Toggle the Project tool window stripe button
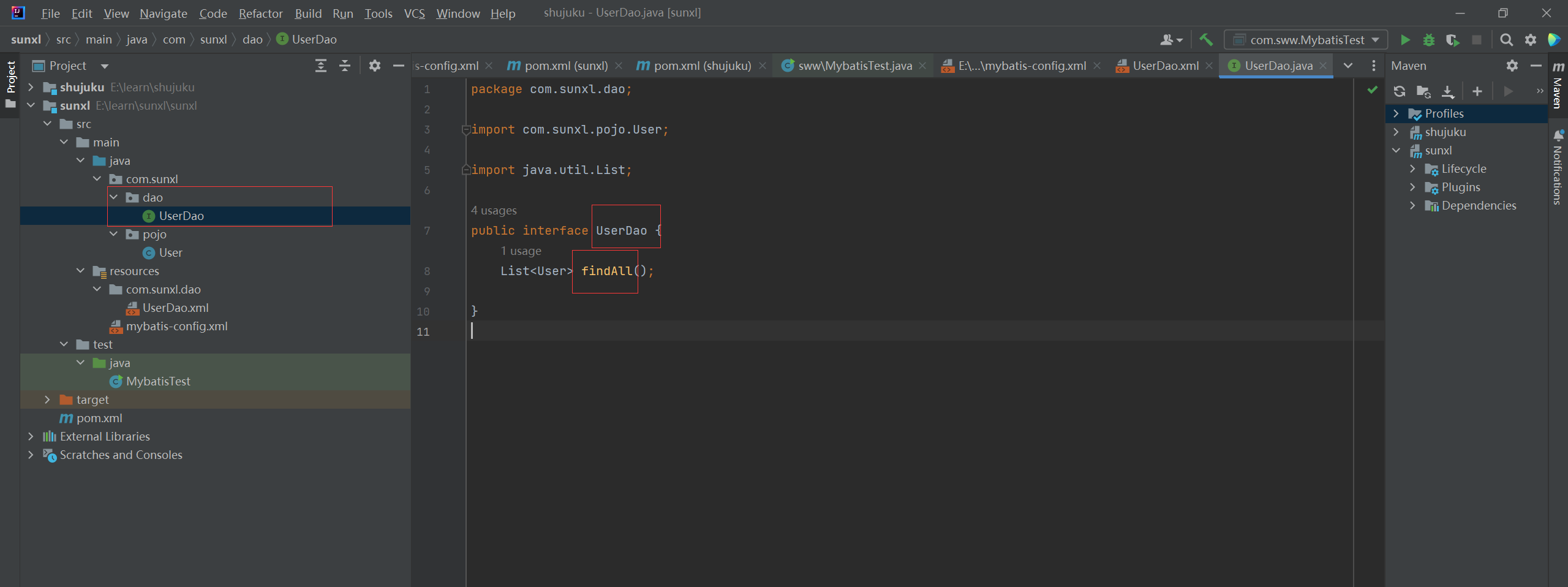Screen dimensions: 1568x587 (10, 77)
